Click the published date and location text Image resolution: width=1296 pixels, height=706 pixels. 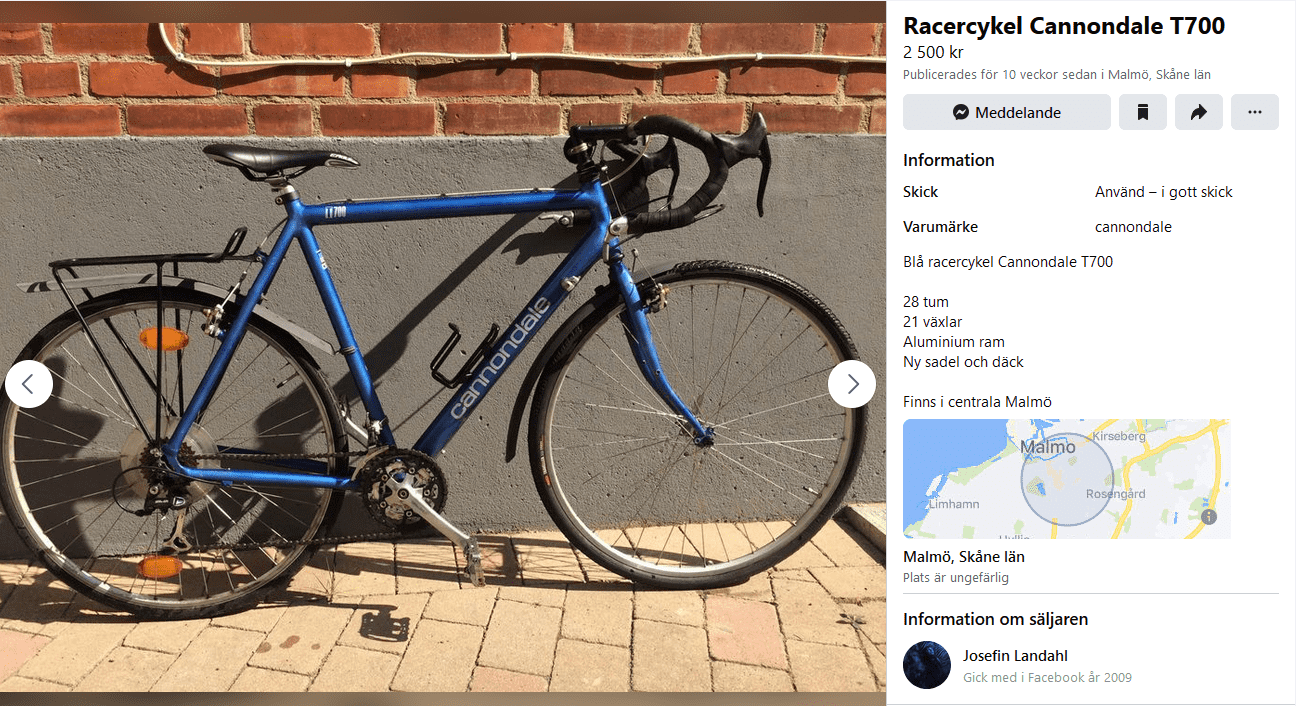point(1057,75)
